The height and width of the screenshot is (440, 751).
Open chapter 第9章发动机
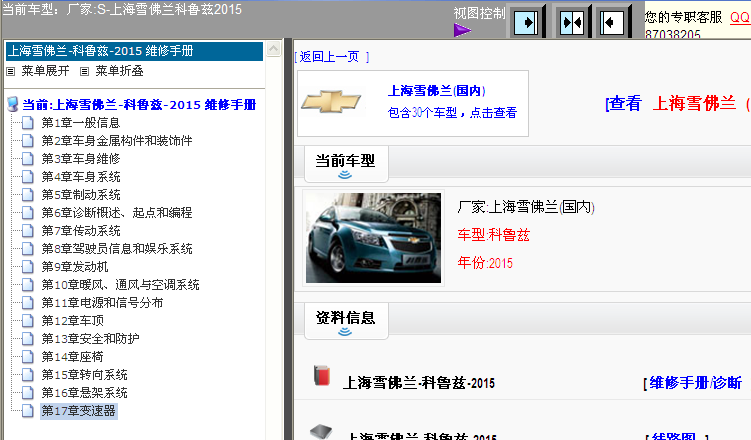pyautogui.click(x=75, y=267)
